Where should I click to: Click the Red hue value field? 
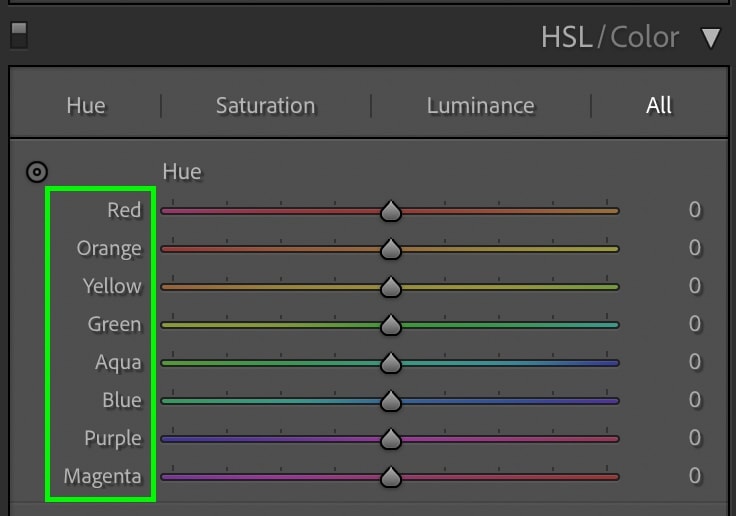(x=695, y=209)
